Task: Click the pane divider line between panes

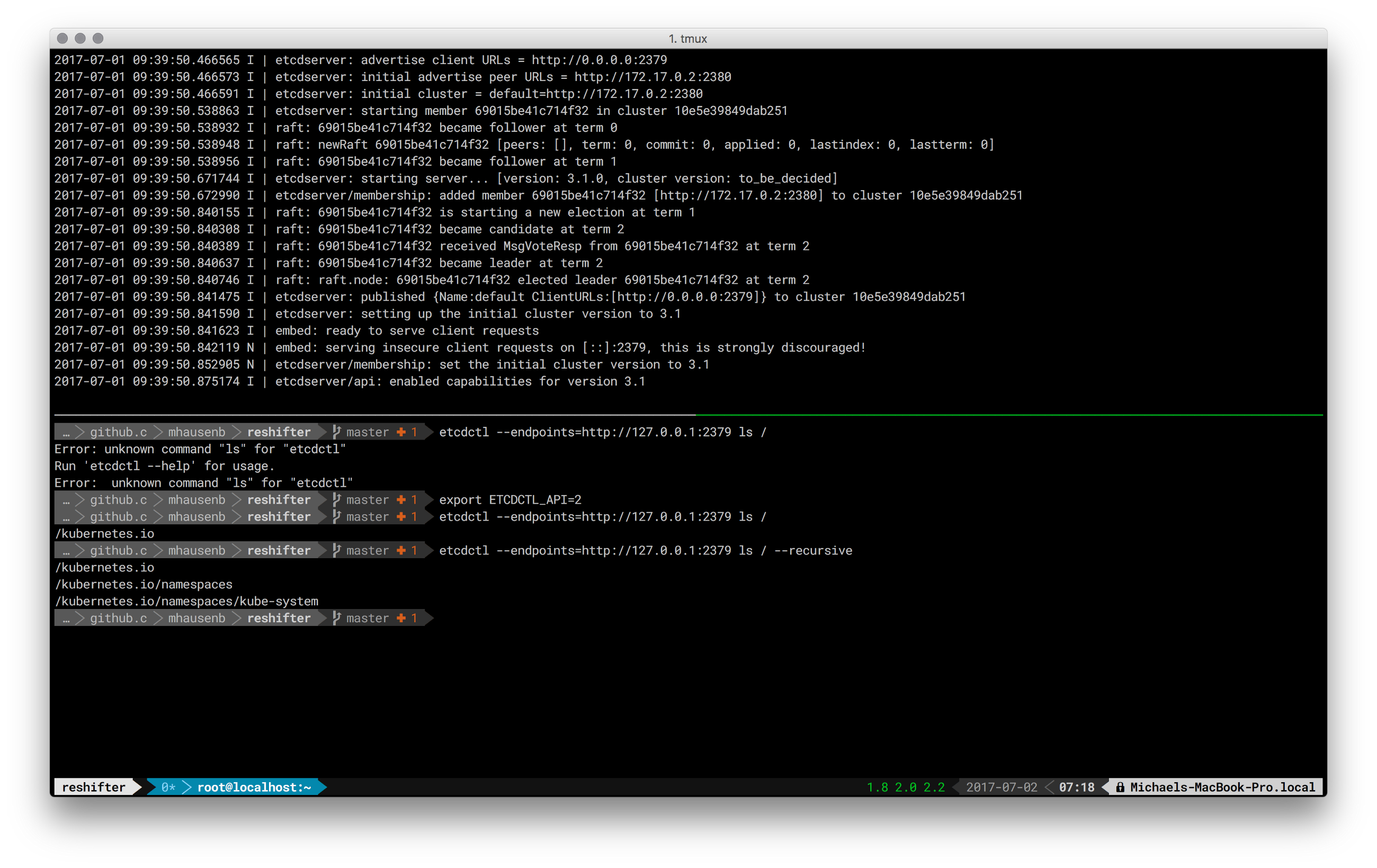Action: pos(686,415)
